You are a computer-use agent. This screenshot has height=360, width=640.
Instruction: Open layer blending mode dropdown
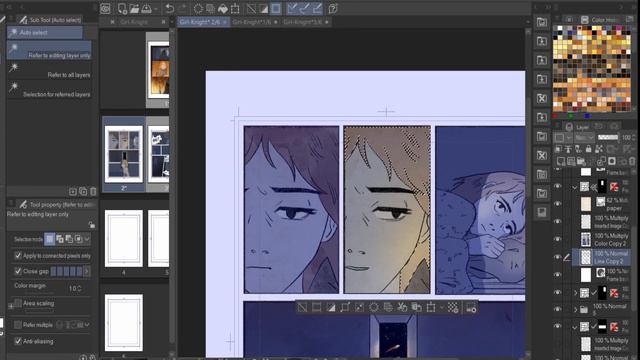point(584,138)
